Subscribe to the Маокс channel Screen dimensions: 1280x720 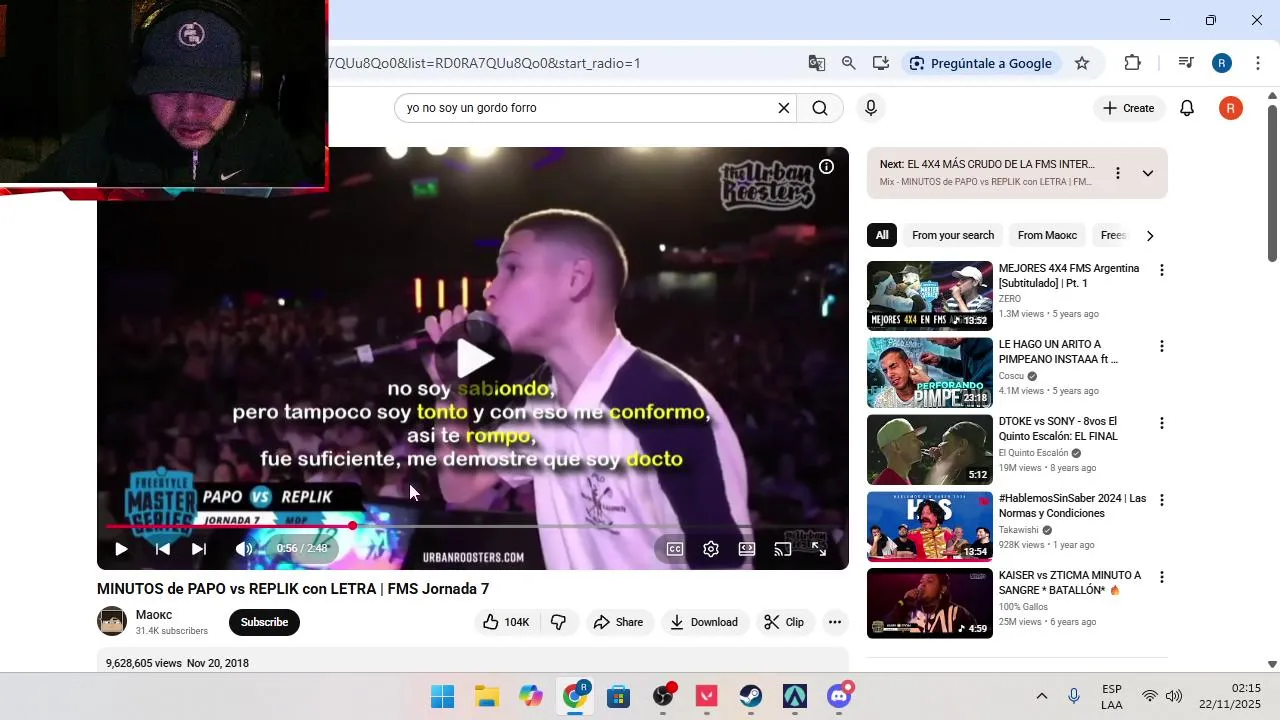pyautogui.click(x=264, y=622)
